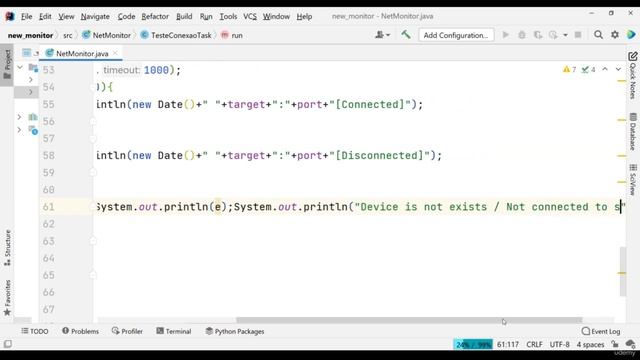Viewport: 640px width, 360px height.
Task: Toggle fold marker at line 54
Action: point(93,87)
